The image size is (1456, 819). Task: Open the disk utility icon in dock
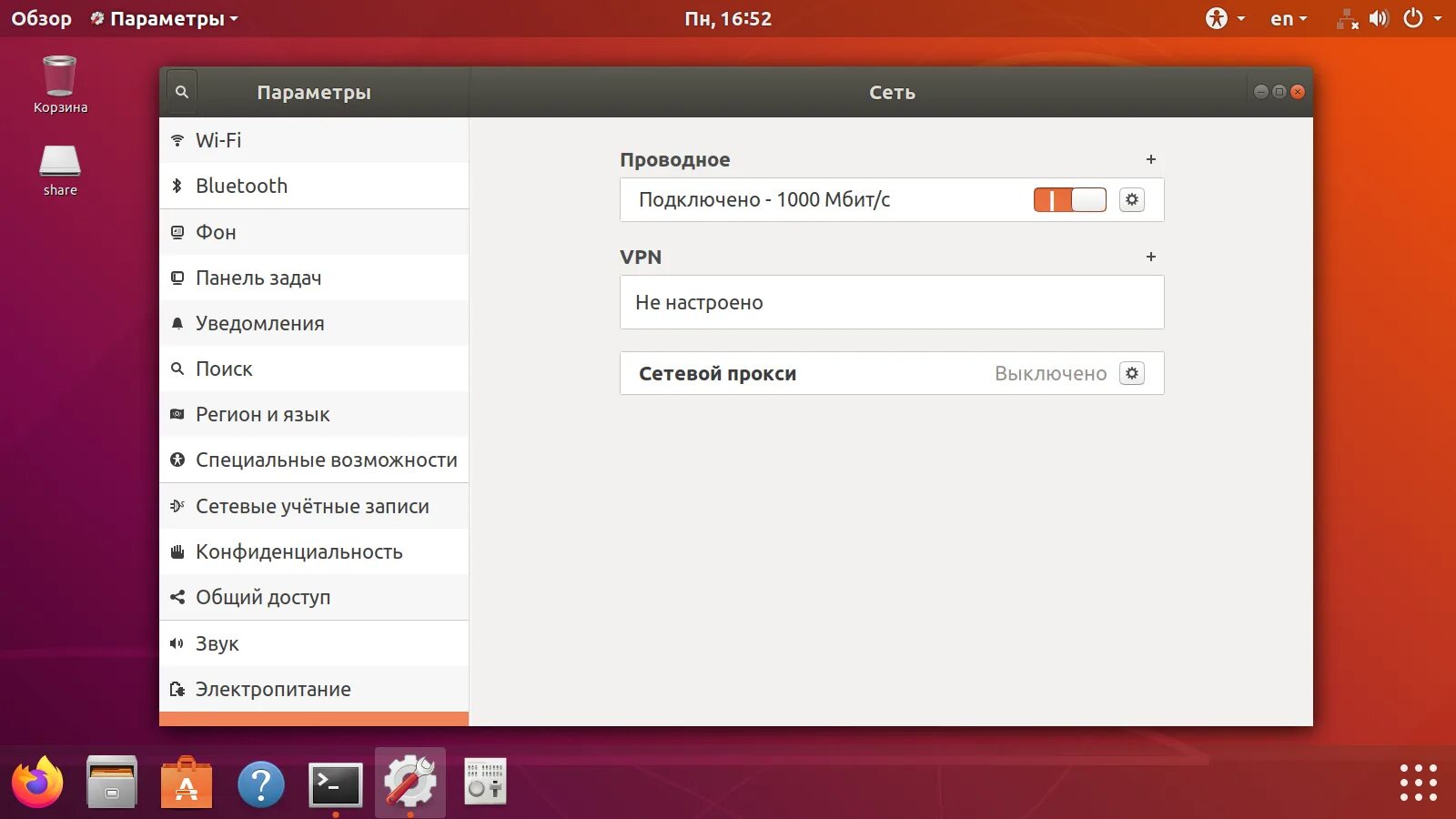[x=485, y=782]
